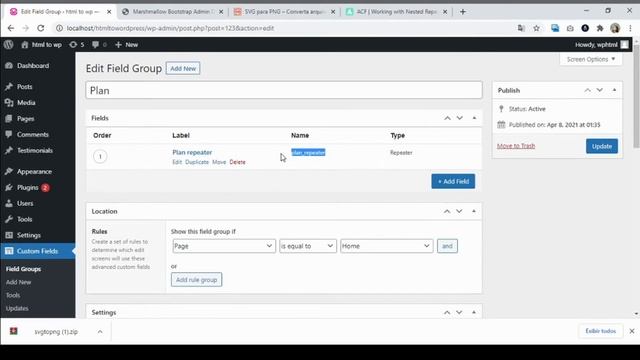Open Tools under Custom Fields submenu

tap(13, 295)
